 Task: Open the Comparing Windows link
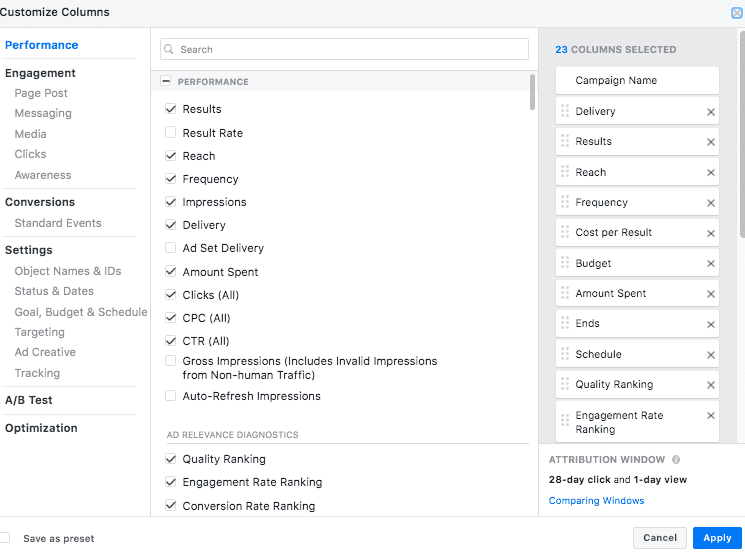596,501
